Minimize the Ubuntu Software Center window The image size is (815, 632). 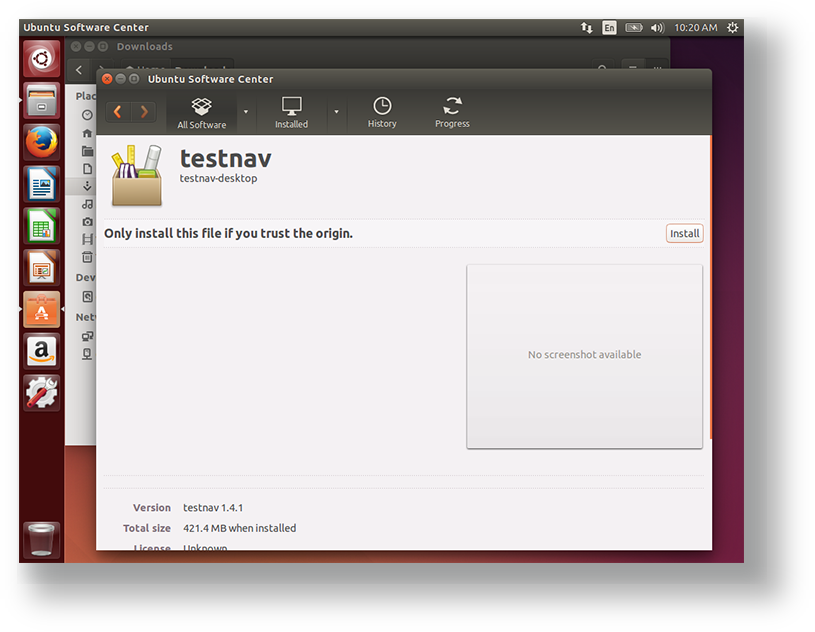coord(121,79)
